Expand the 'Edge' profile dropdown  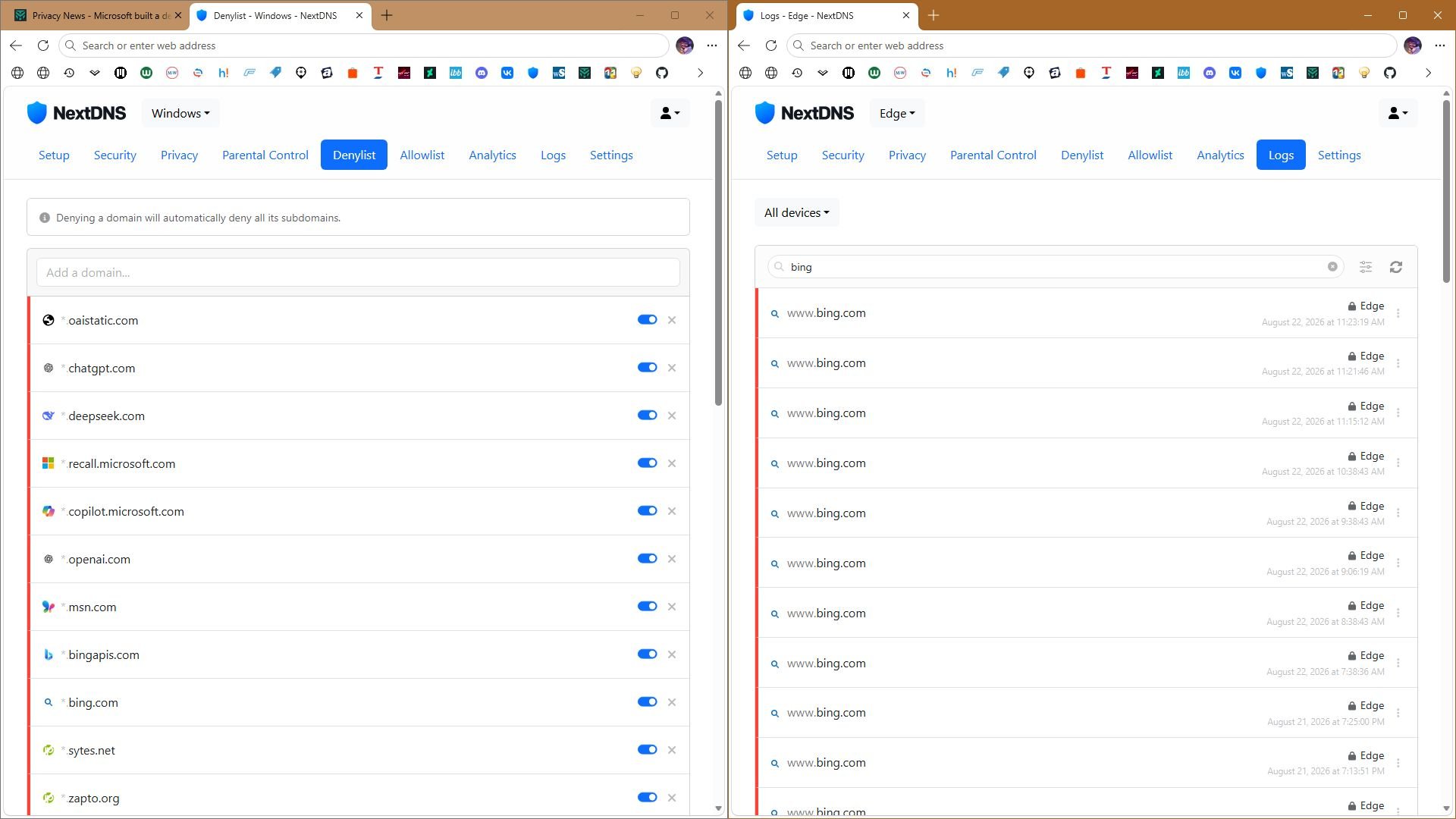pyautogui.click(x=897, y=113)
